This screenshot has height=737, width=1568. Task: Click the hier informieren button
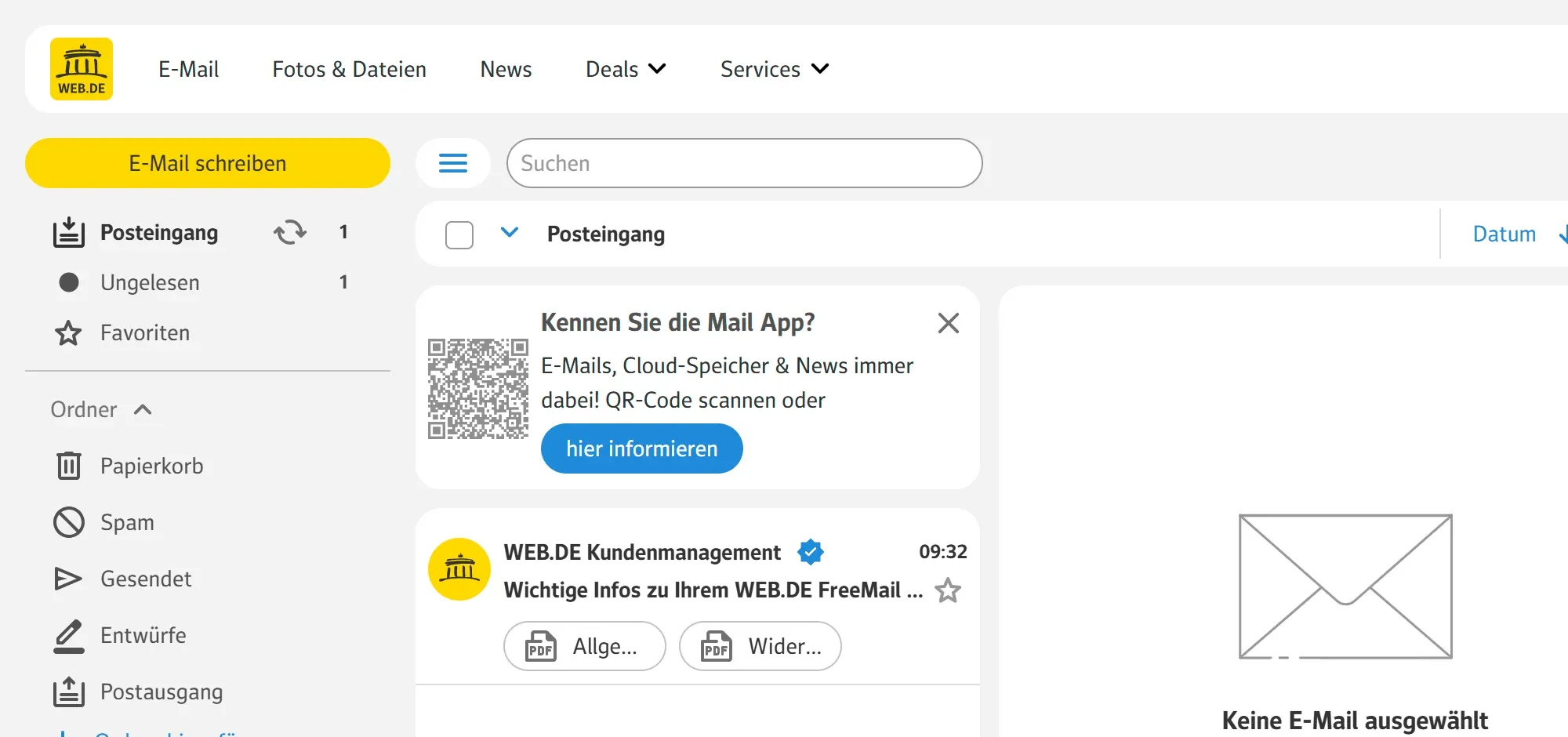click(x=642, y=448)
